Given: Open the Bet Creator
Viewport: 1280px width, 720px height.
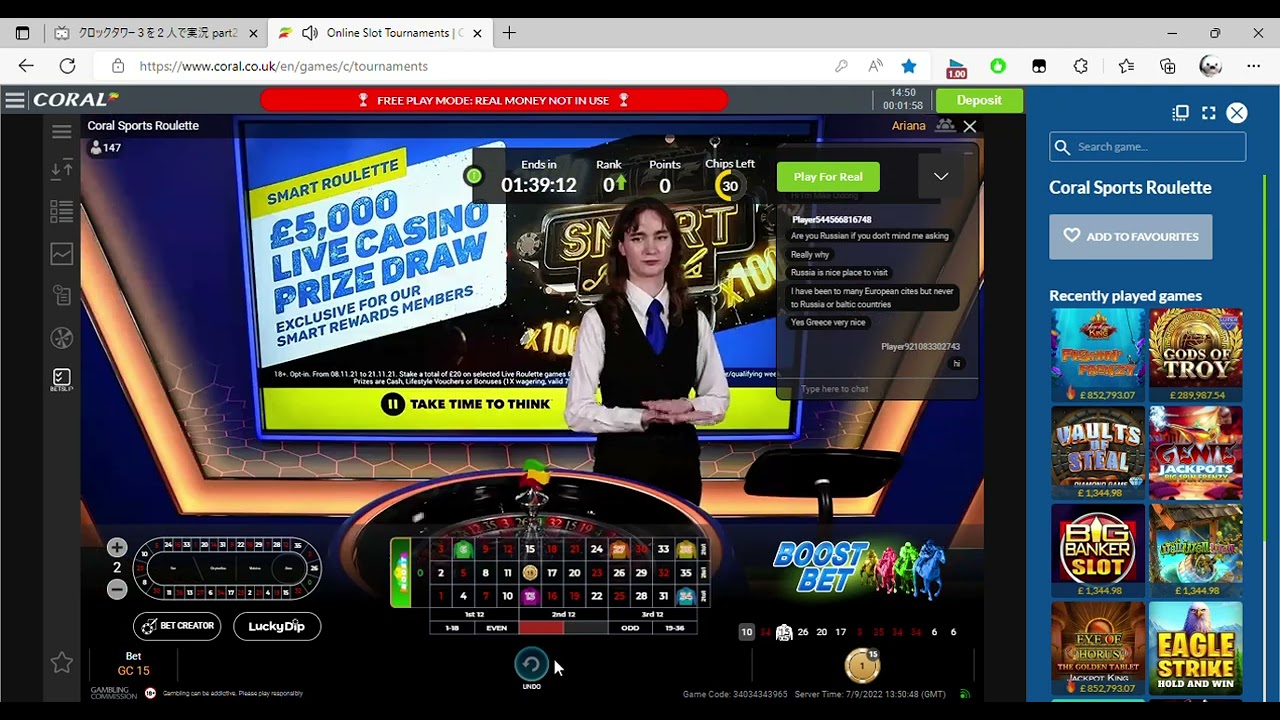Looking at the screenshot, I should click(177, 626).
